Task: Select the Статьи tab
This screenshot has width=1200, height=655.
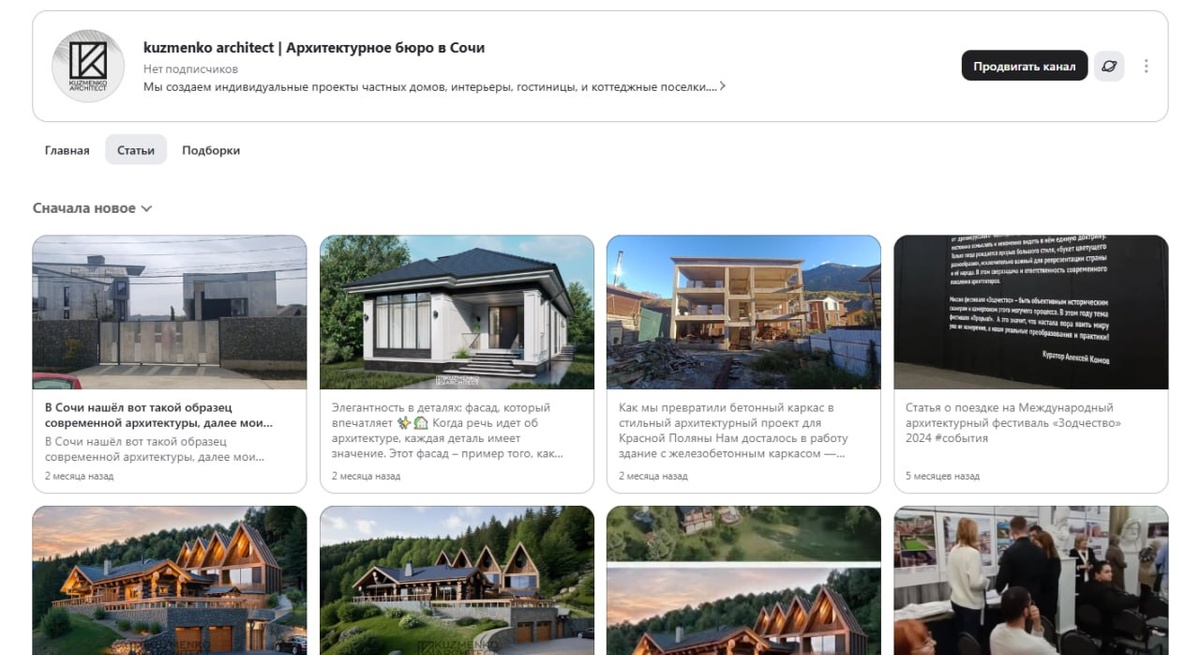Action: tap(136, 150)
